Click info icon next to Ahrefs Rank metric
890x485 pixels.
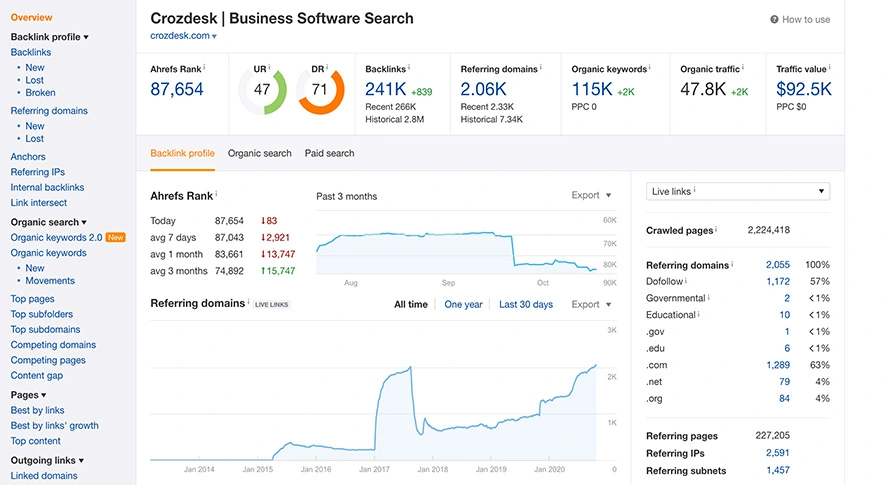point(204,68)
